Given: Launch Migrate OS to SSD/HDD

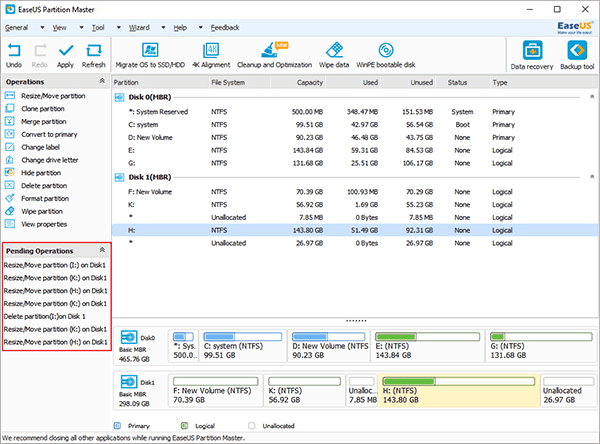Looking at the screenshot, I should coord(150,56).
